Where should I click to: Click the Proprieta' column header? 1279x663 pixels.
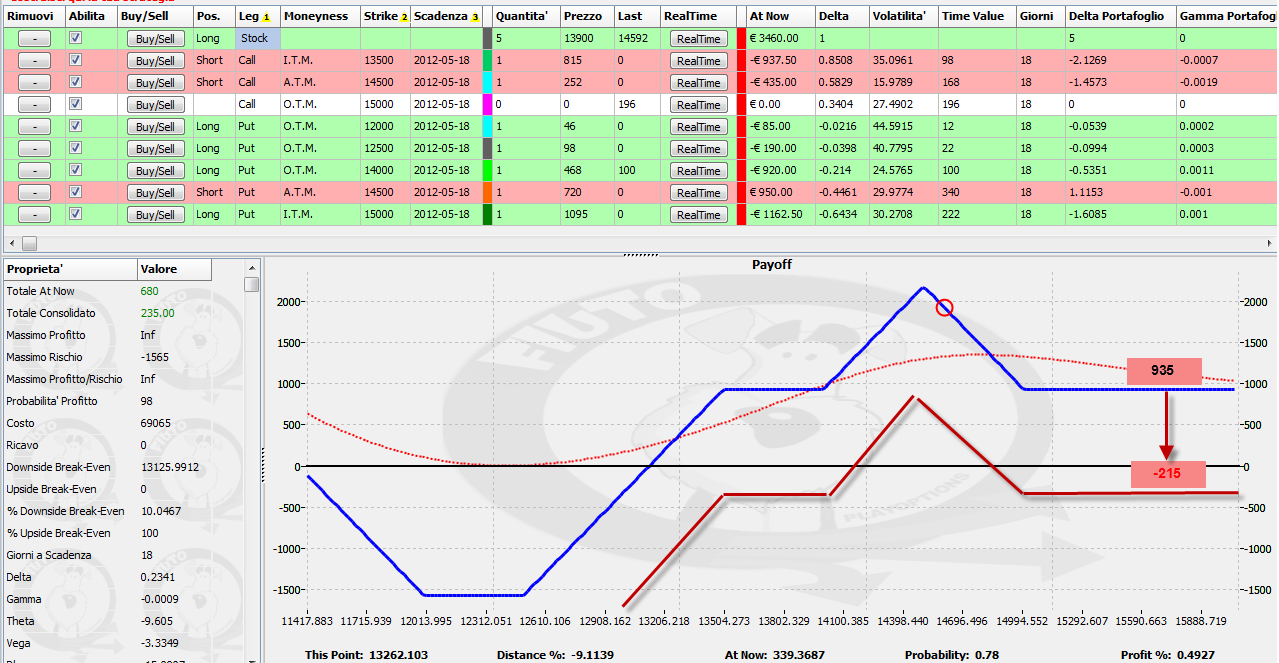(x=69, y=269)
